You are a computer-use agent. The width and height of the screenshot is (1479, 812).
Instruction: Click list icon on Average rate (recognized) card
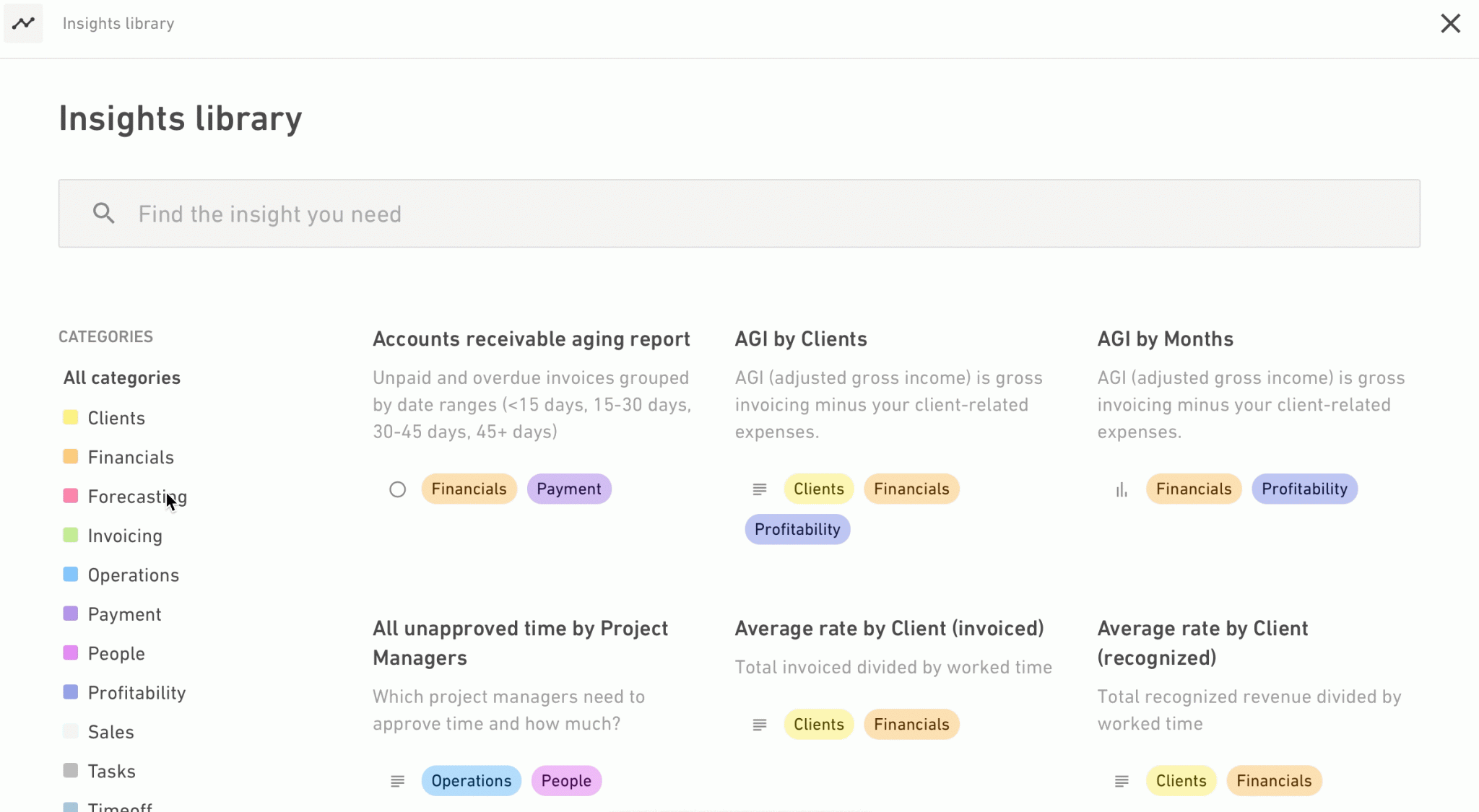pos(1122,781)
